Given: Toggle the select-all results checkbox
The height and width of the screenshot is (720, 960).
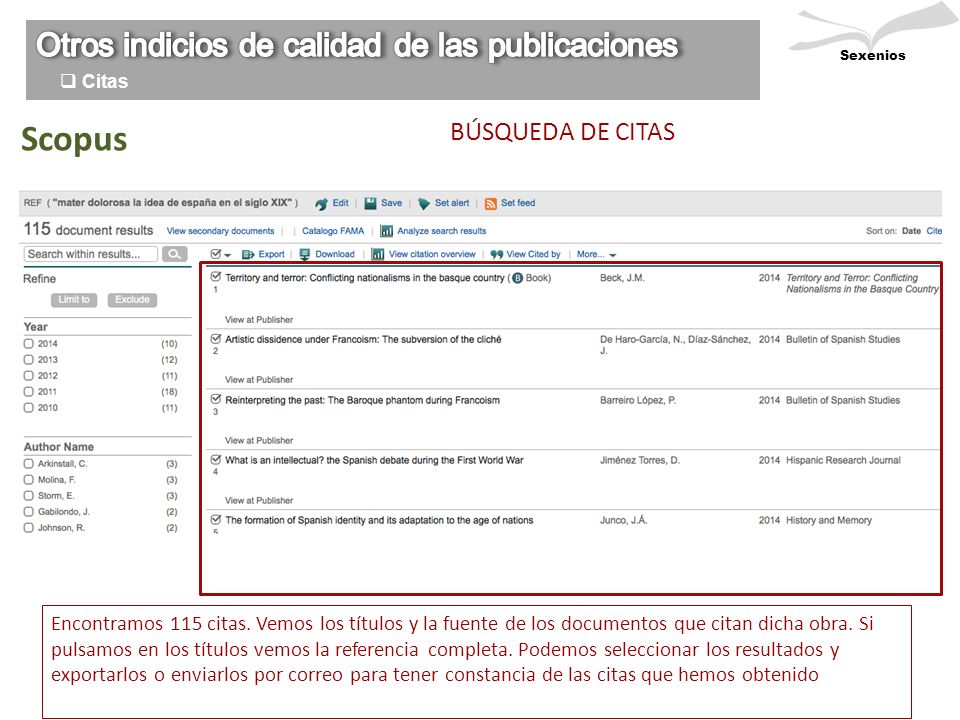Looking at the screenshot, I should 216,253.
